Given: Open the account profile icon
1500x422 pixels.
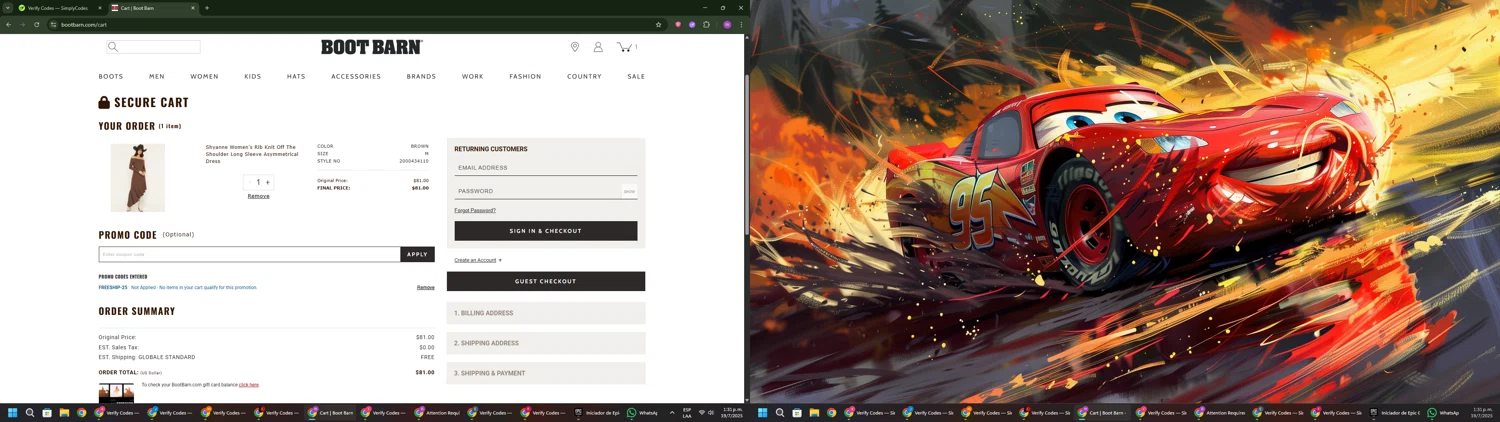Looking at the screenshot, I should 598,47.
